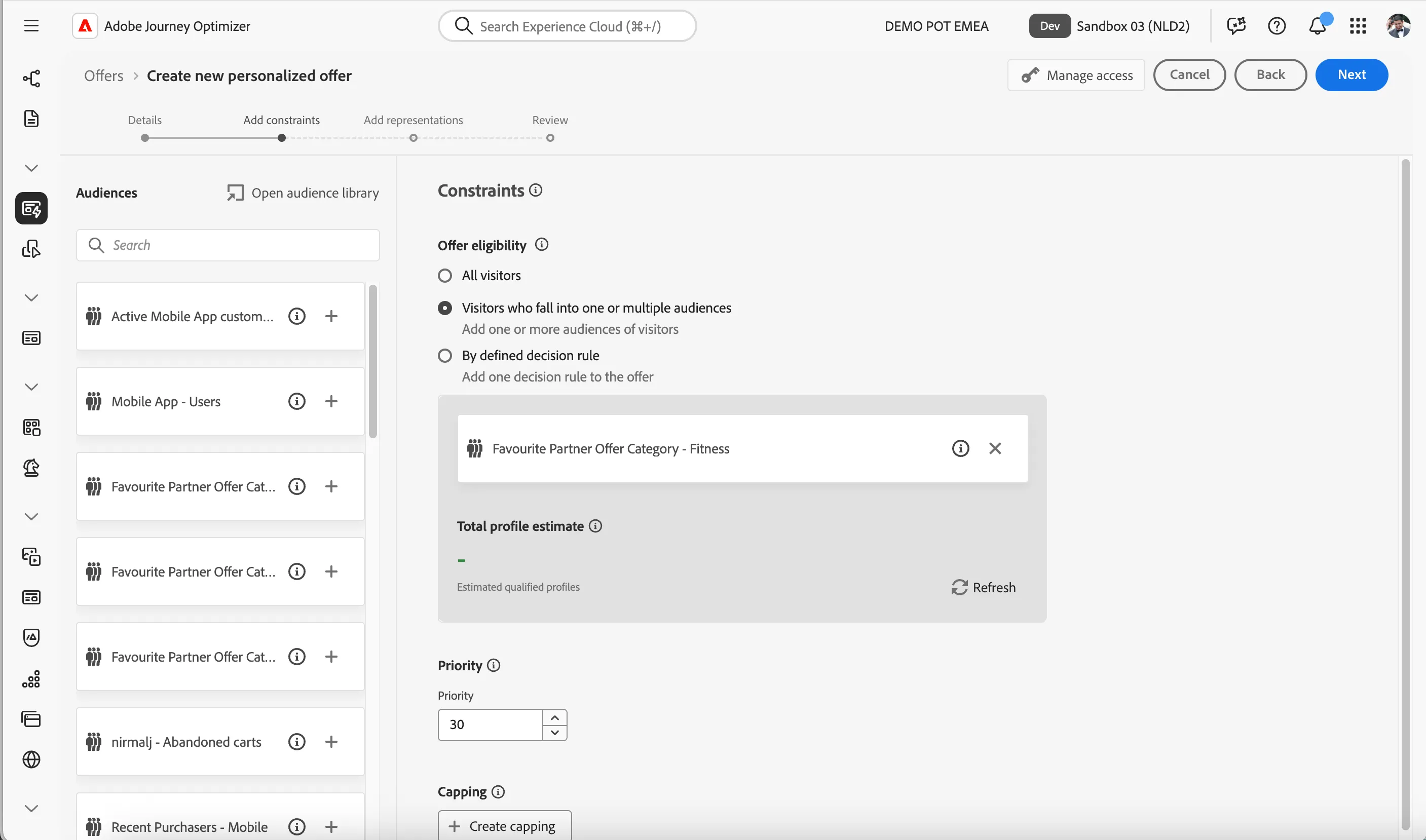Increase priority value with up arrow
Image resolution: width=1426 pixels, height=840 pixels.
tap(555, 717)
